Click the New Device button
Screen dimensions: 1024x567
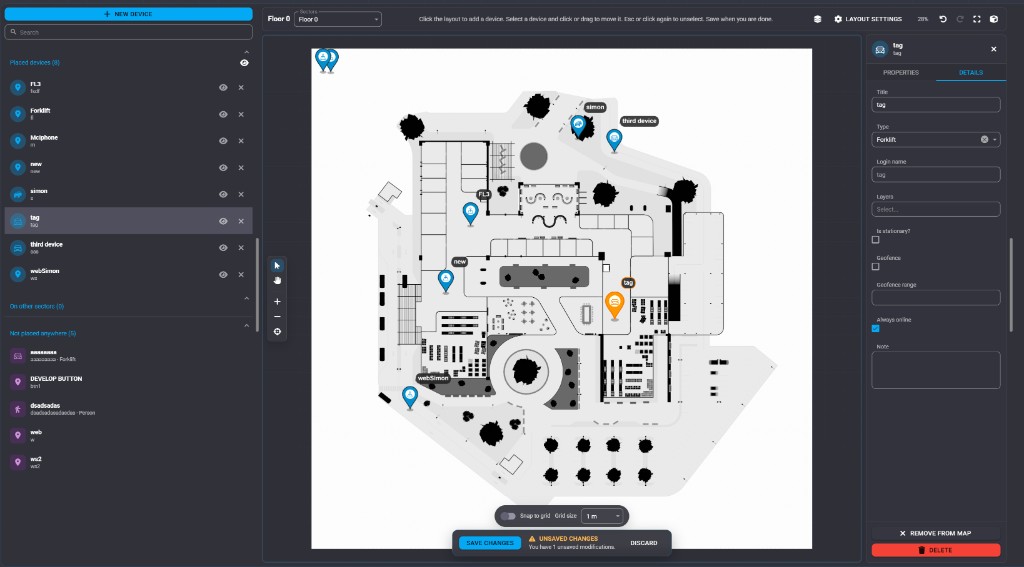click(x=129, y=14)
